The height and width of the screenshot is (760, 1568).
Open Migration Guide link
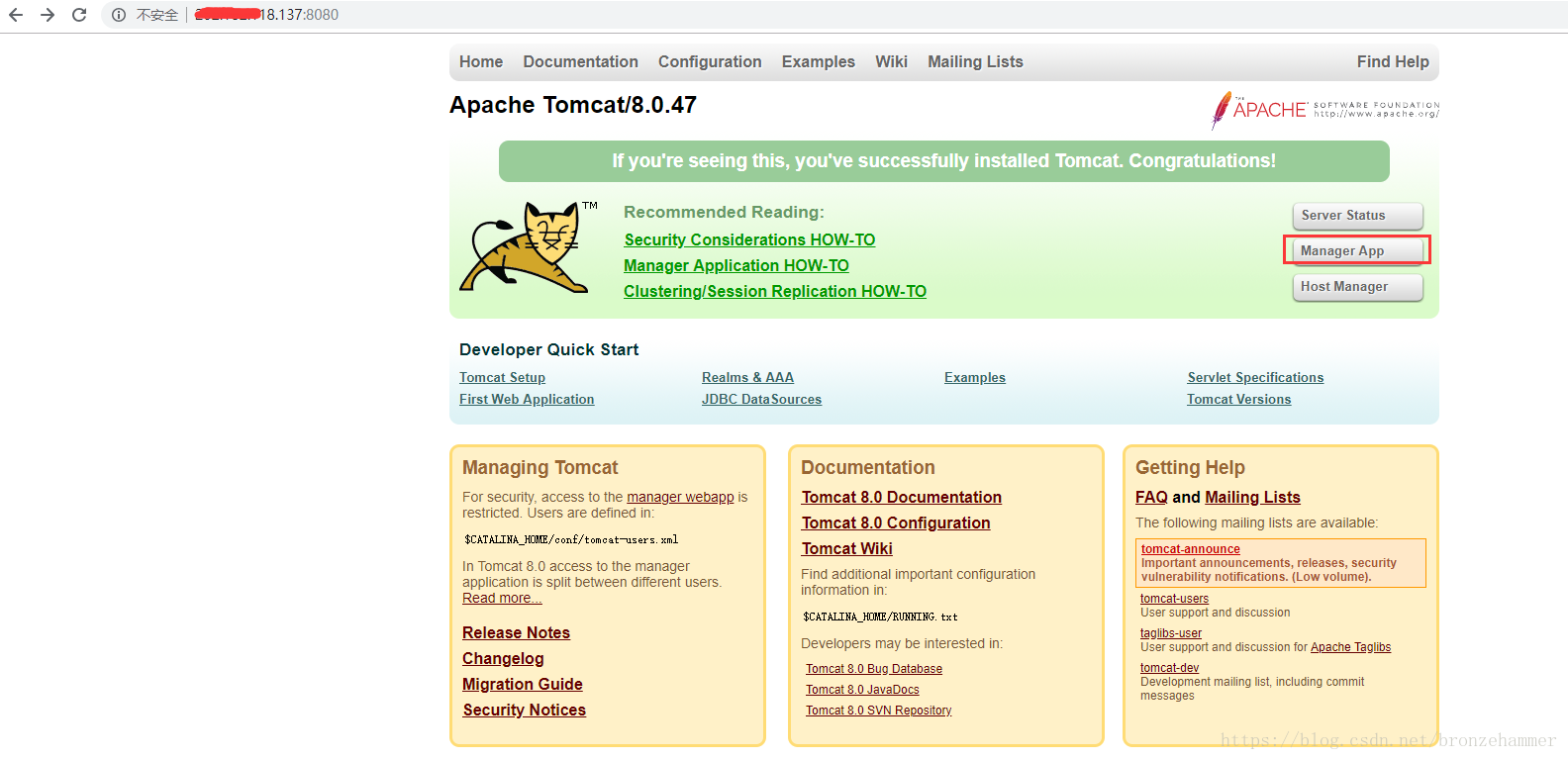tap(522, 684)
